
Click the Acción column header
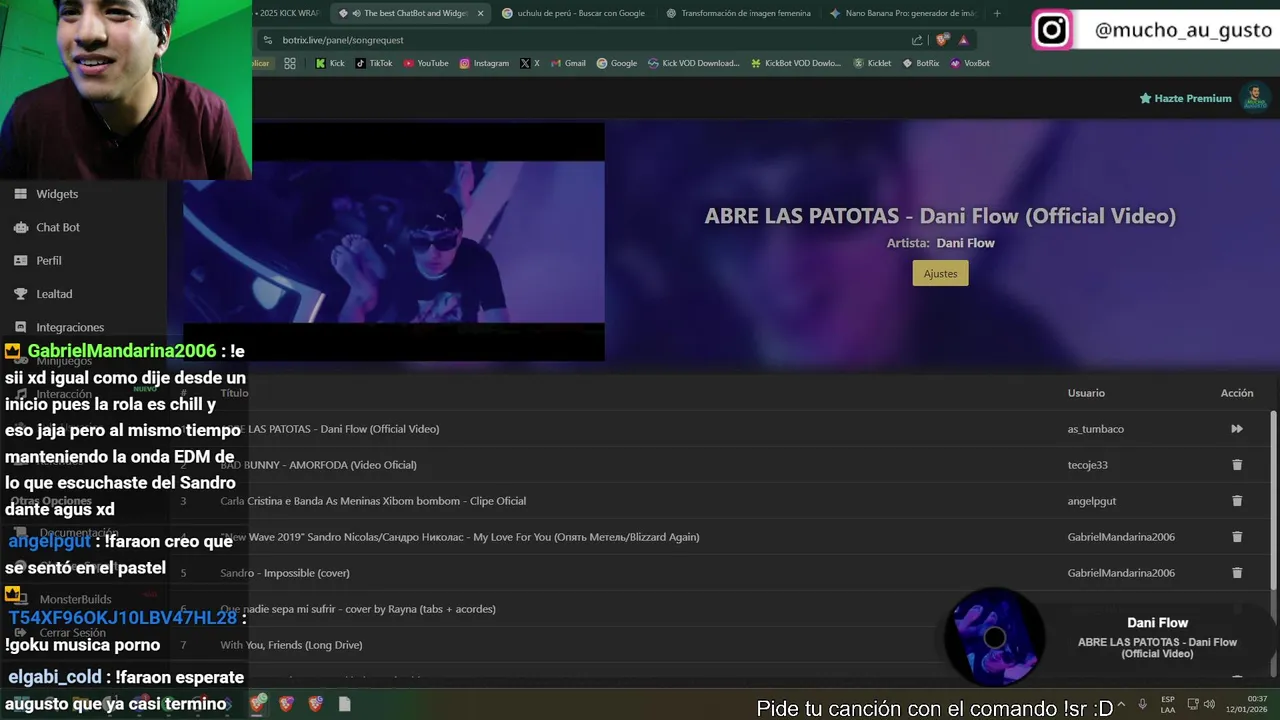(x=1237, y=393)
